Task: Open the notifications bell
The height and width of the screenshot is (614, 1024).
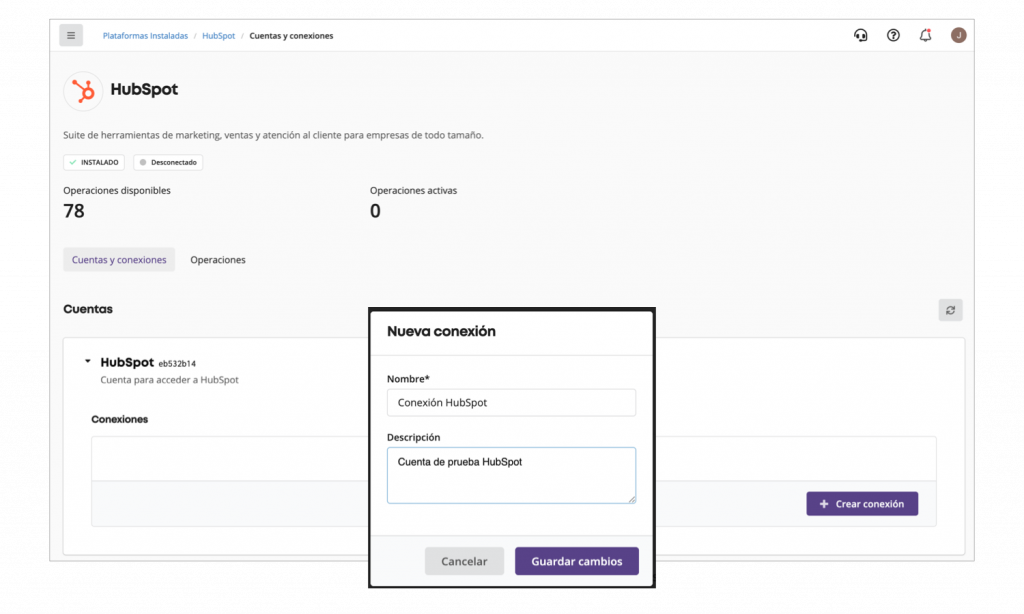Action: [x=925, y=35]
